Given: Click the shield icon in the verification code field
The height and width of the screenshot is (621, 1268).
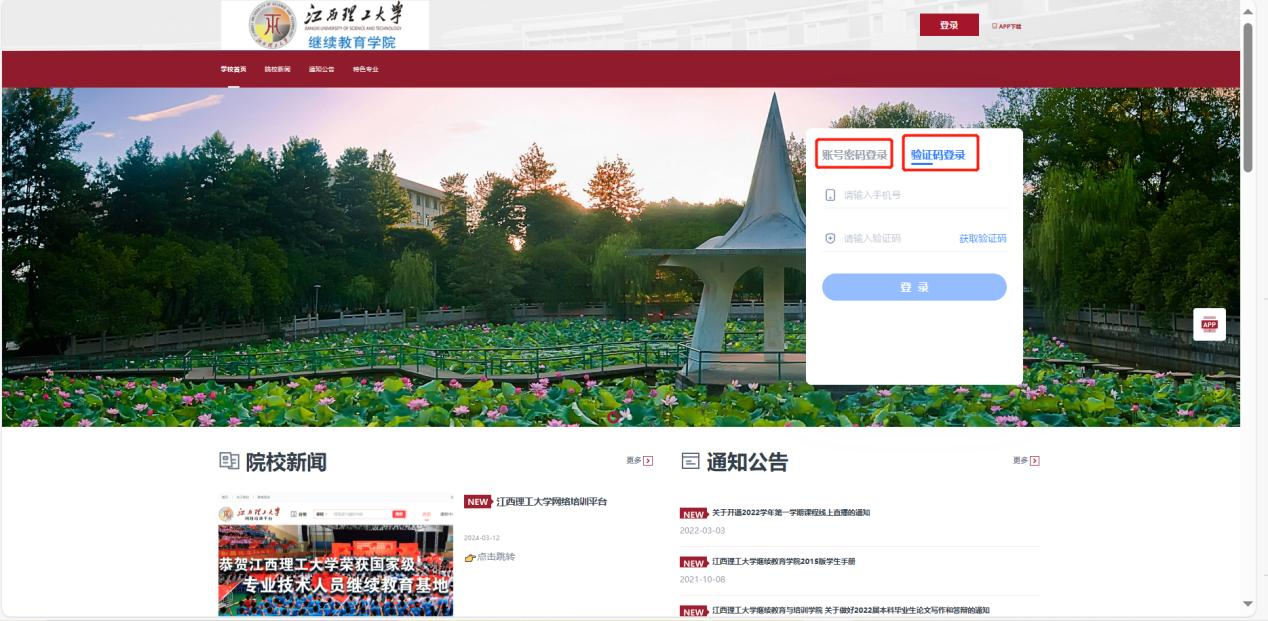Looking at the screenshot, I should 830,238.
